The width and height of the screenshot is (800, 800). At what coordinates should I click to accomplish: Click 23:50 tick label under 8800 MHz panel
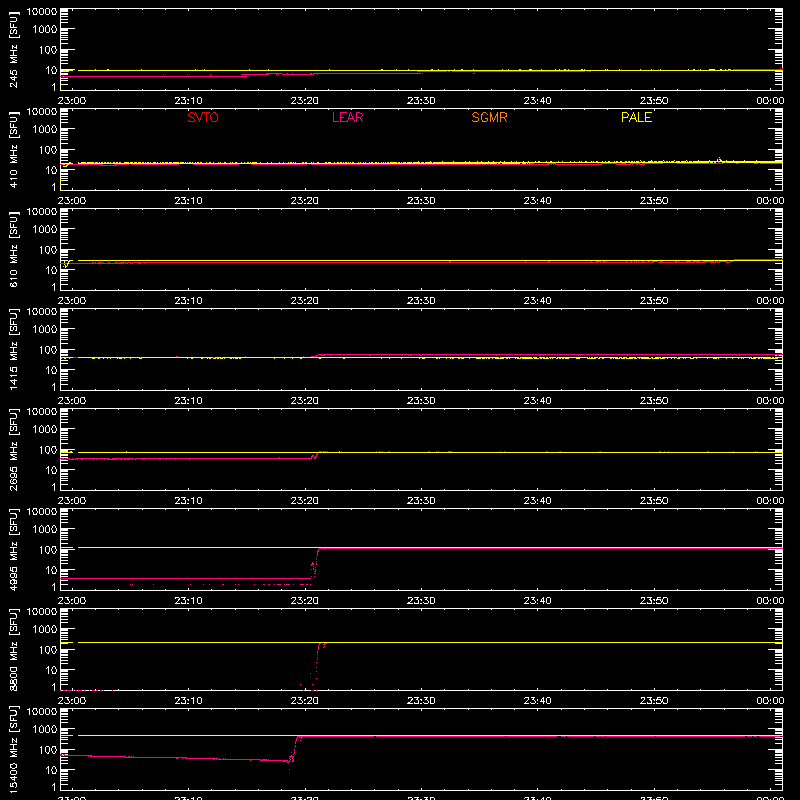654,701
